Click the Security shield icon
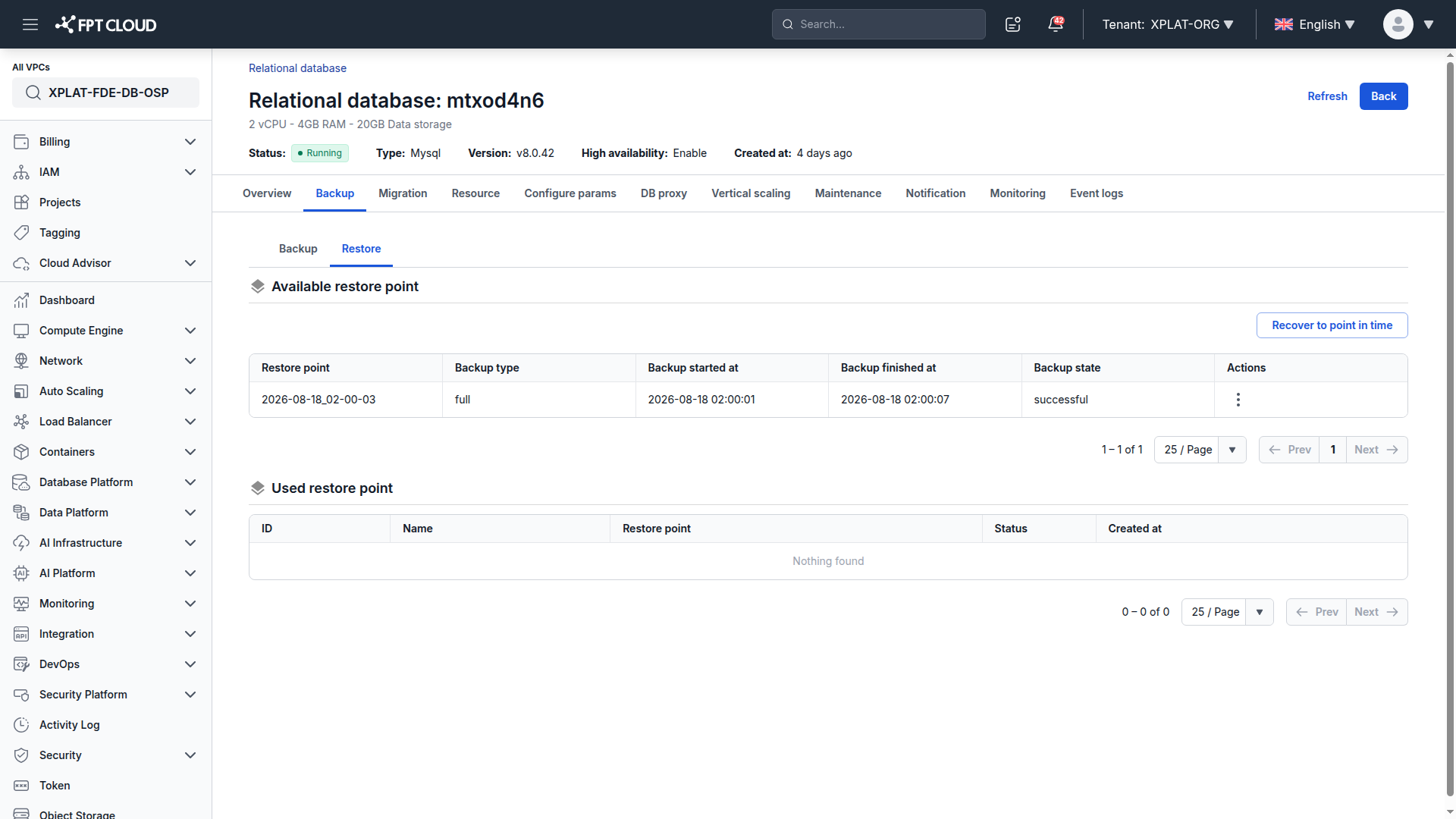The image size is (1456, 819). (21, 755)
